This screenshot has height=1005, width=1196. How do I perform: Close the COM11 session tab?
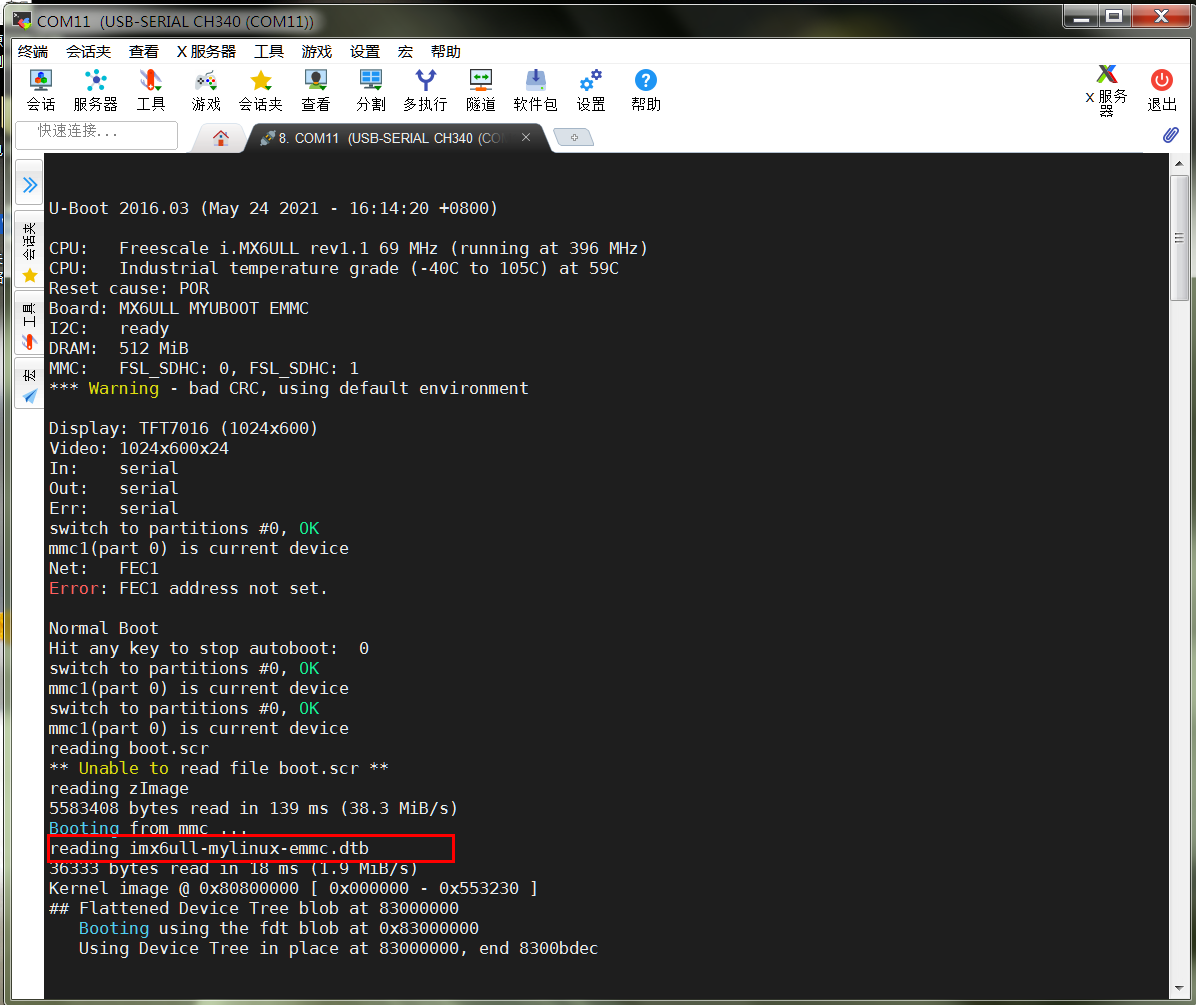coord(526,137)
